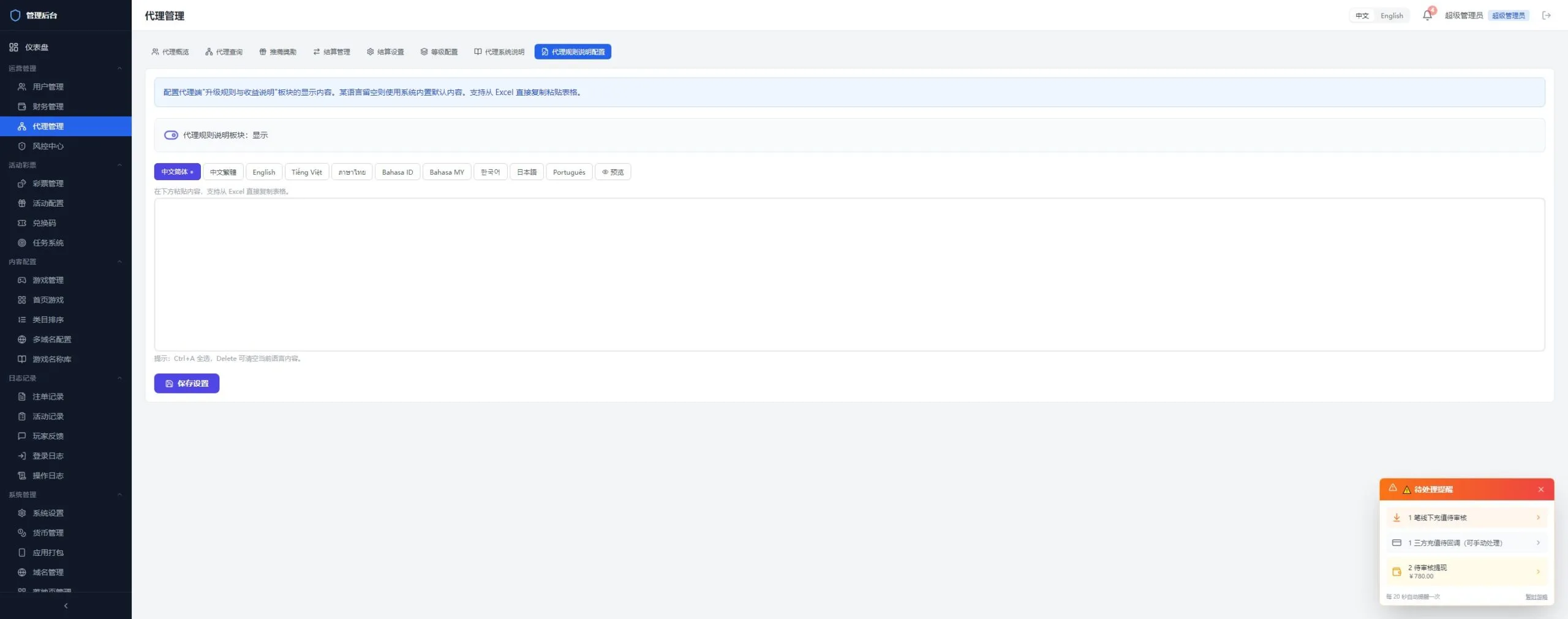Go to 活动配置 sidebar item
Viewport: 1568px width, 619px height.
click(66, 203)
